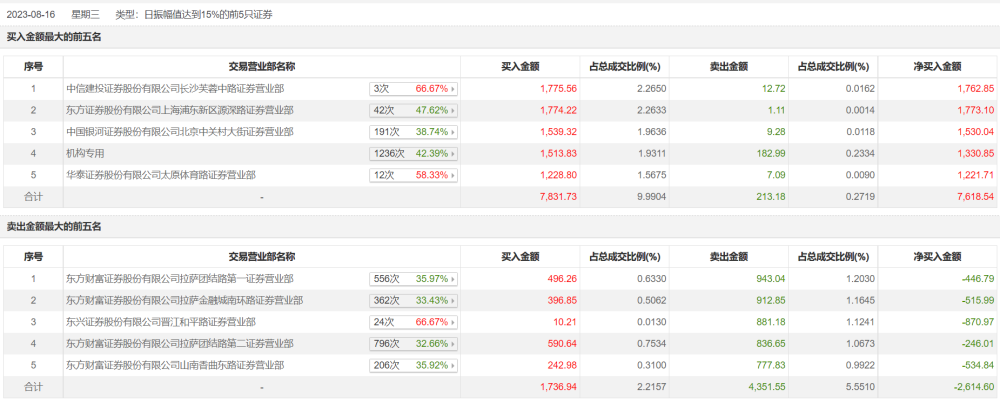Expand the 42次 47.62% badge

(x=413, y=110)
